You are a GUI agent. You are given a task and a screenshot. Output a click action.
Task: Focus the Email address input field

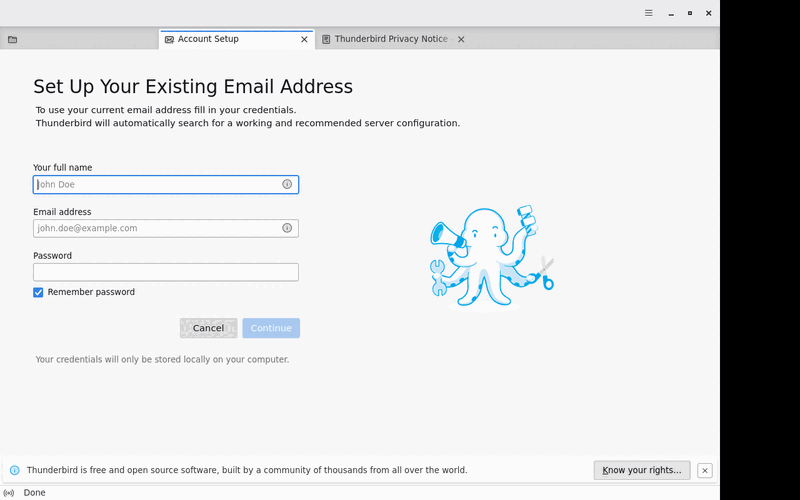[166, 229]
